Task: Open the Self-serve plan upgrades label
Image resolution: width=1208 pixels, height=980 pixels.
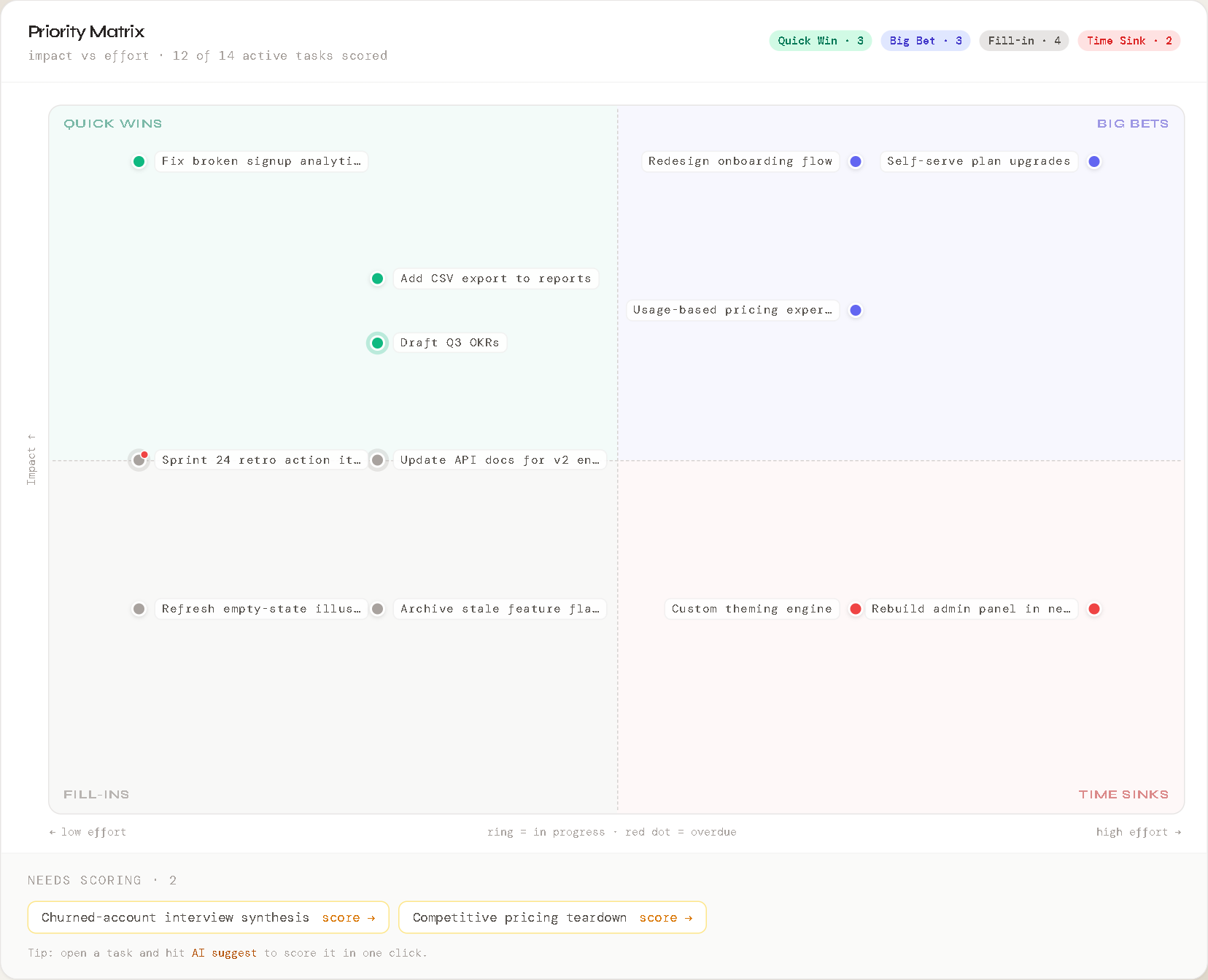Action: [979, 161]
